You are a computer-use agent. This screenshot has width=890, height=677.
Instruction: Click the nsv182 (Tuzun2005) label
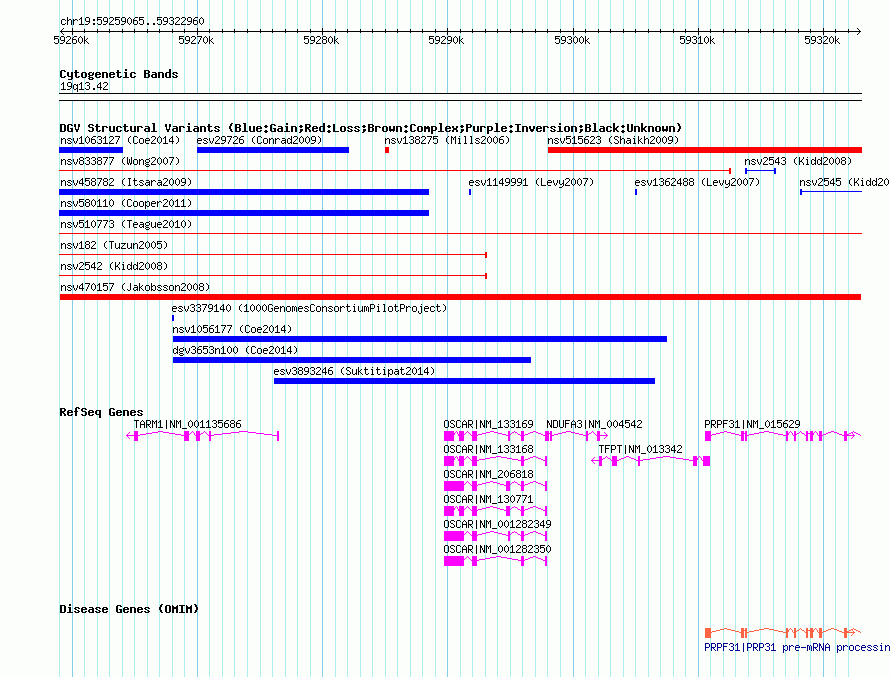pos(114,245)
